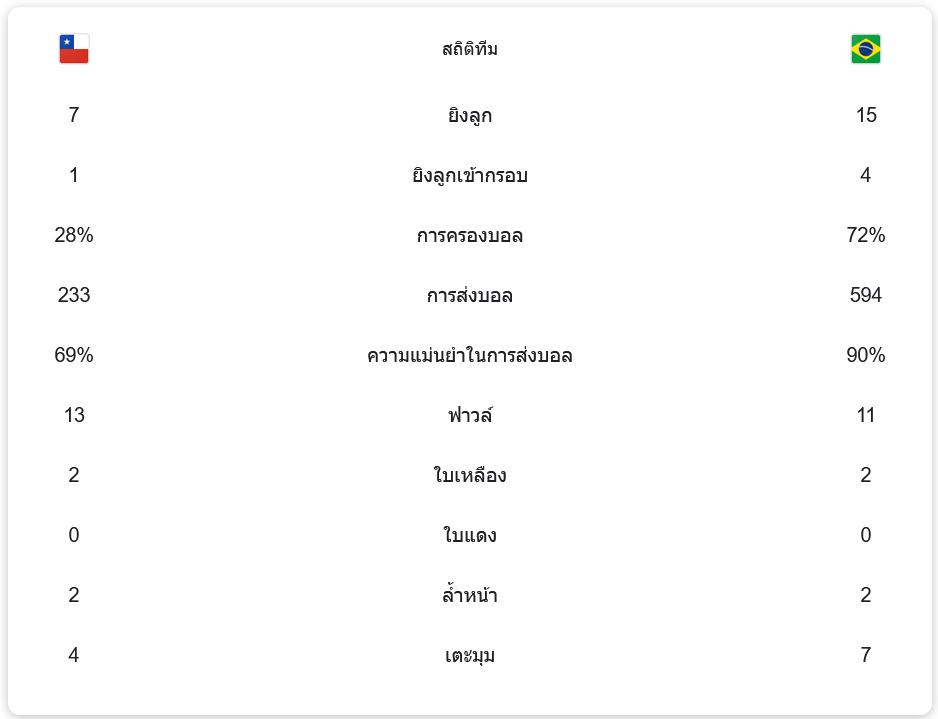Select the ใบเหลือง yellow cards label
The image size is (938, 719).
coord(469,476)
